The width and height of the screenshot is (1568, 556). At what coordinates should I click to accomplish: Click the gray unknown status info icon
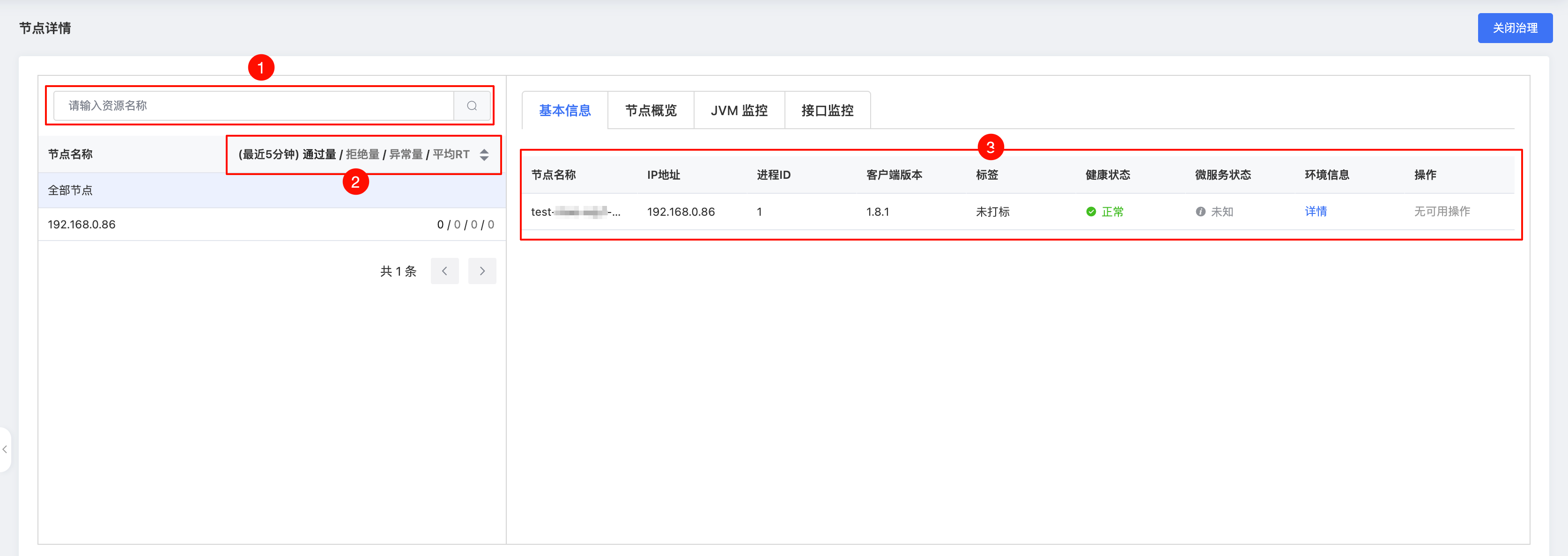[1200, 212]
